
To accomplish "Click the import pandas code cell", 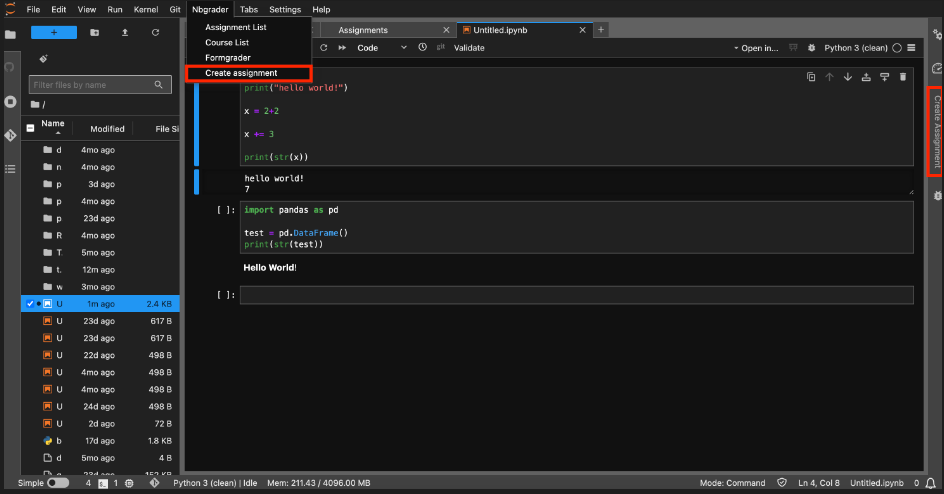I will click(x=576, y=227).
